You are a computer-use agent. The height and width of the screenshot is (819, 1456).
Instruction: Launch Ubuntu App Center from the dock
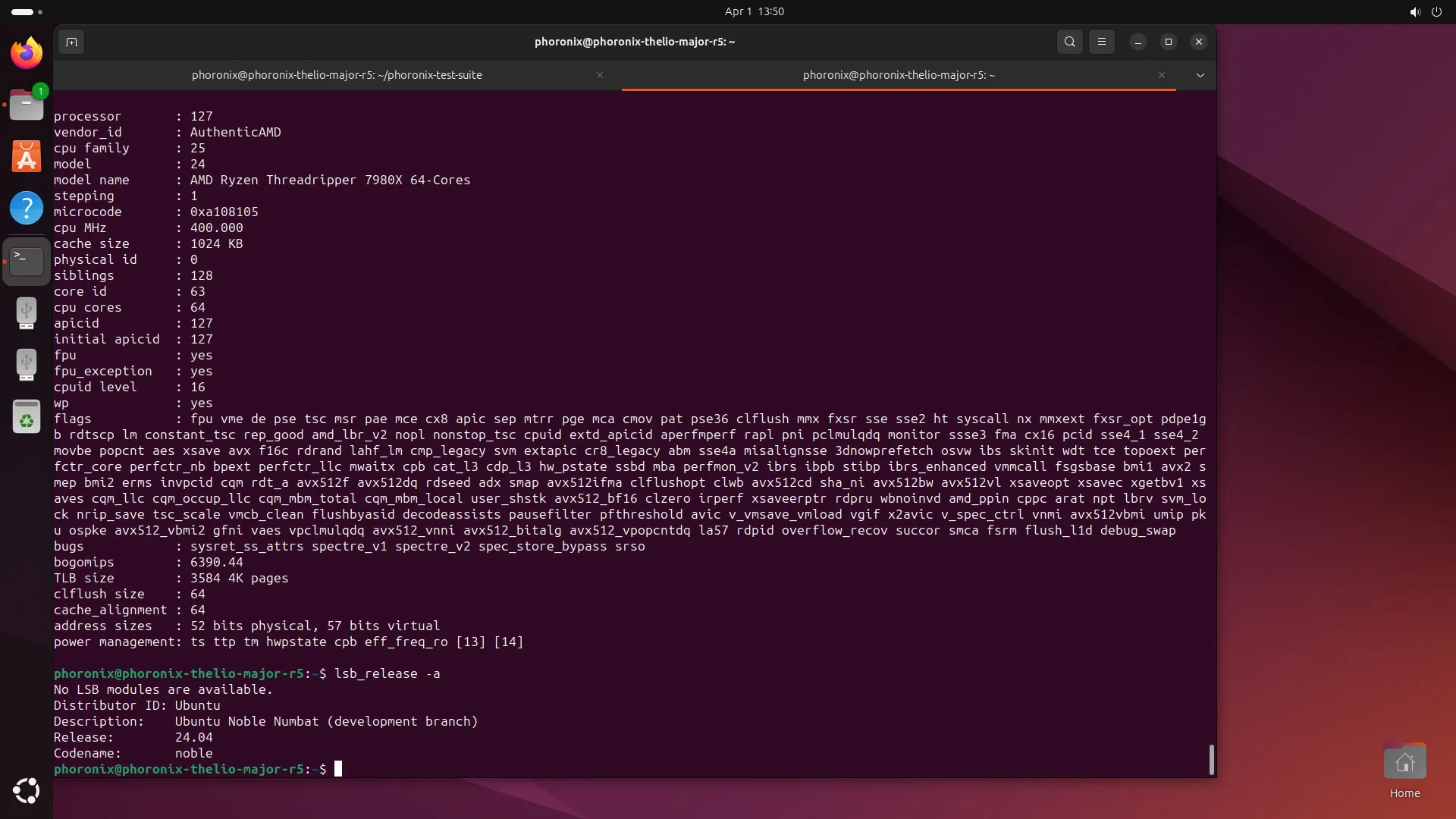tap(27, 157)
